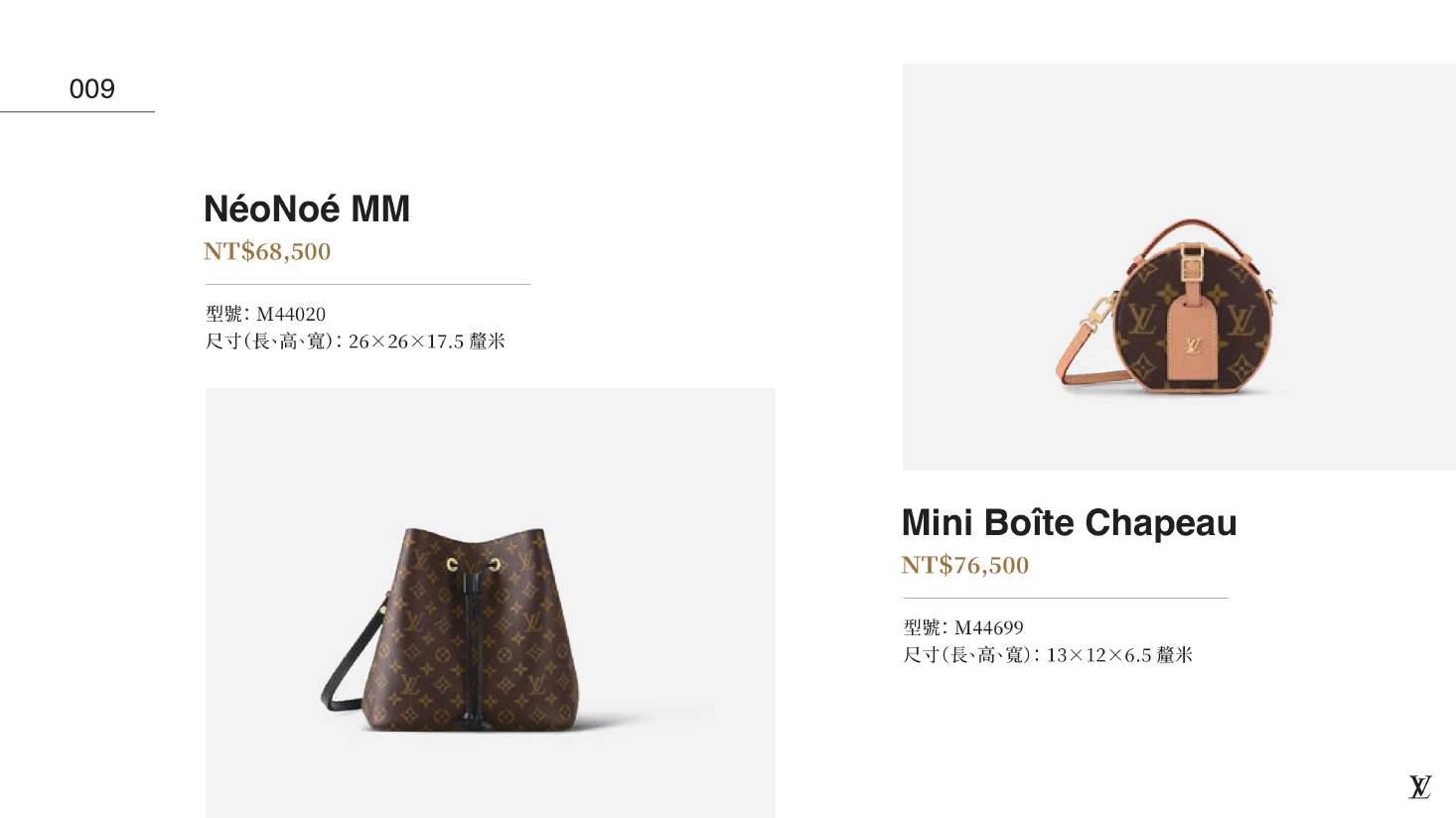1456x818 pixels.
Task: Click the page number 009
Action: coord(92,88)
